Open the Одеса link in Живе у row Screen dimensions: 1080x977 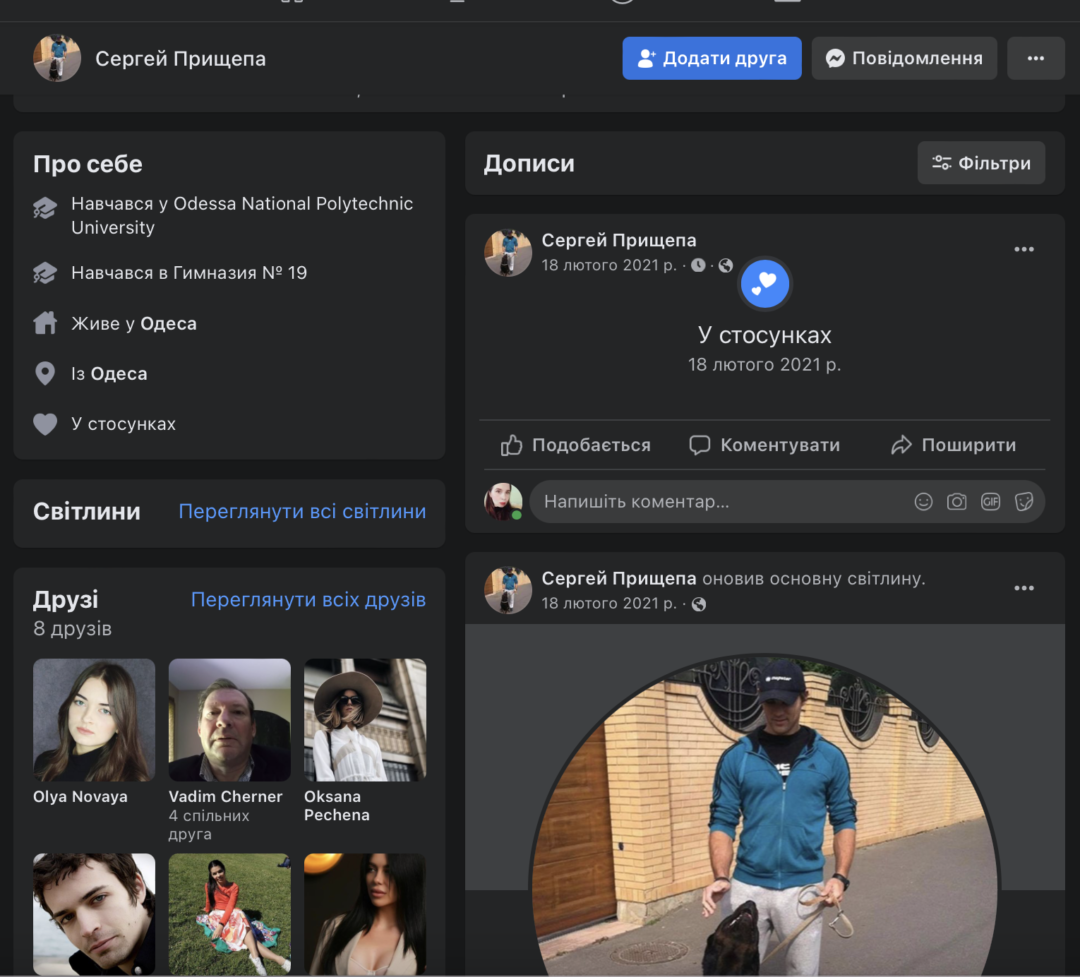169,324
